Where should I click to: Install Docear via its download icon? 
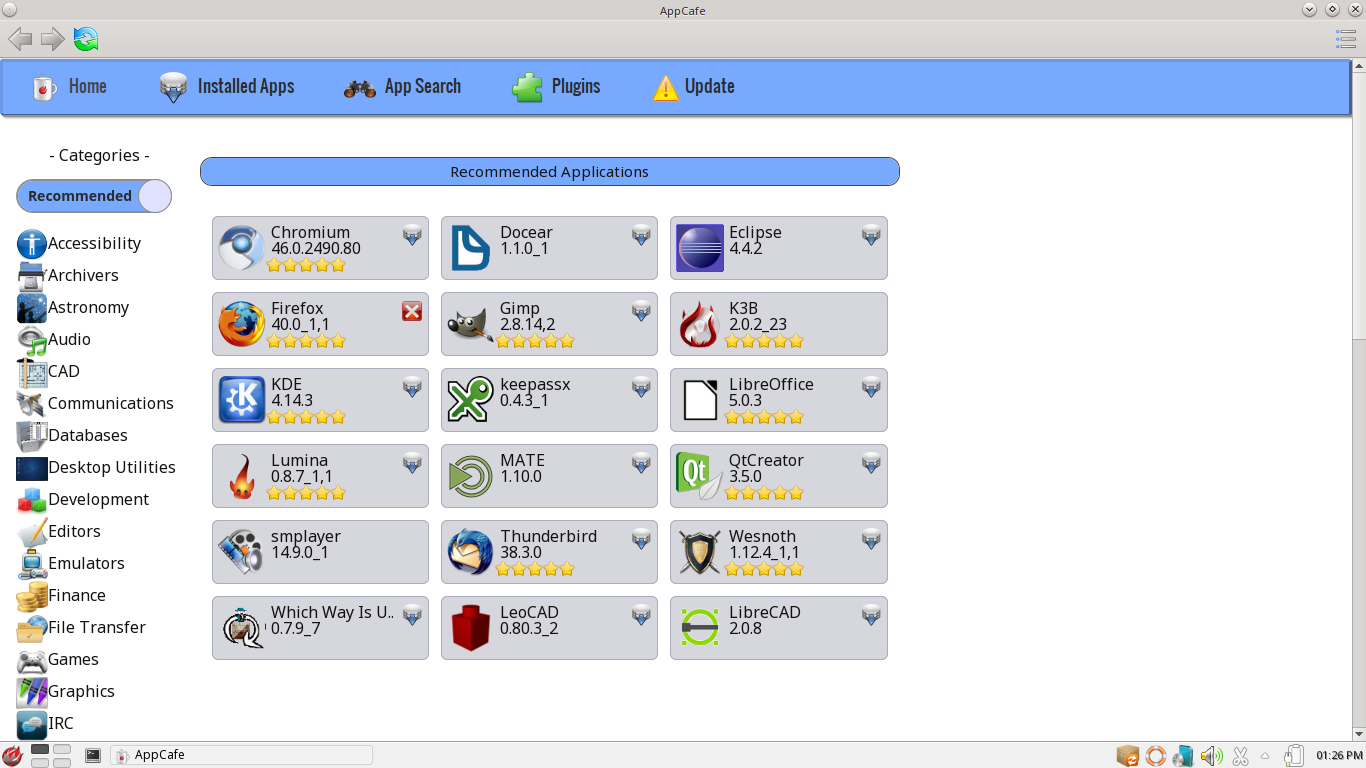pyautogui.click(x=641, y=235)
